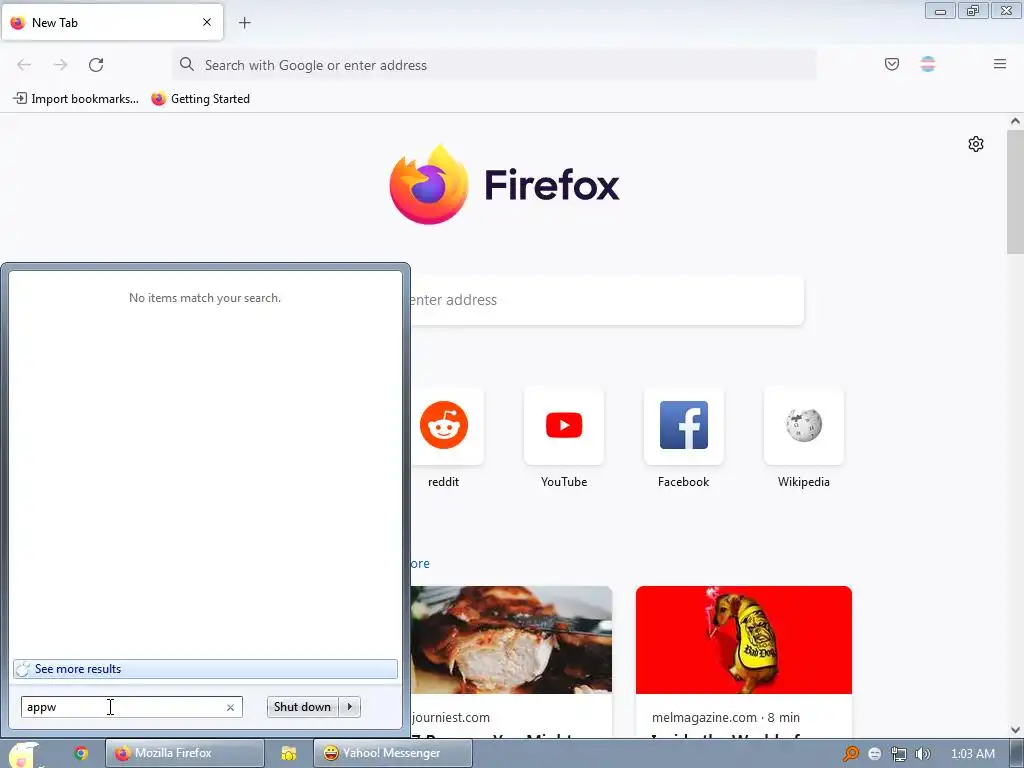Open the melmagazine.com dog article thumbnail
Viewport: 1024px width, 768px height.
click(744, 640)
